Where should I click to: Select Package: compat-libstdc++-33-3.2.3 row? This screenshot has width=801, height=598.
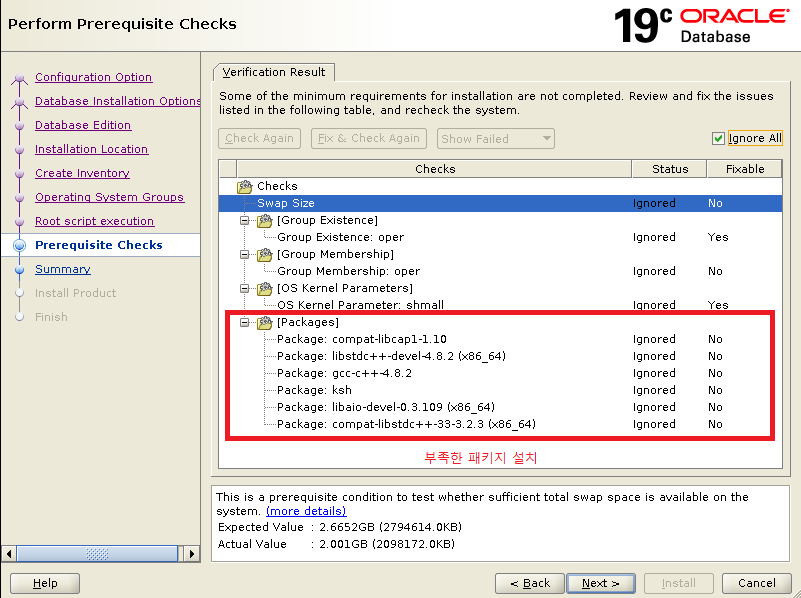coord(501,424)
